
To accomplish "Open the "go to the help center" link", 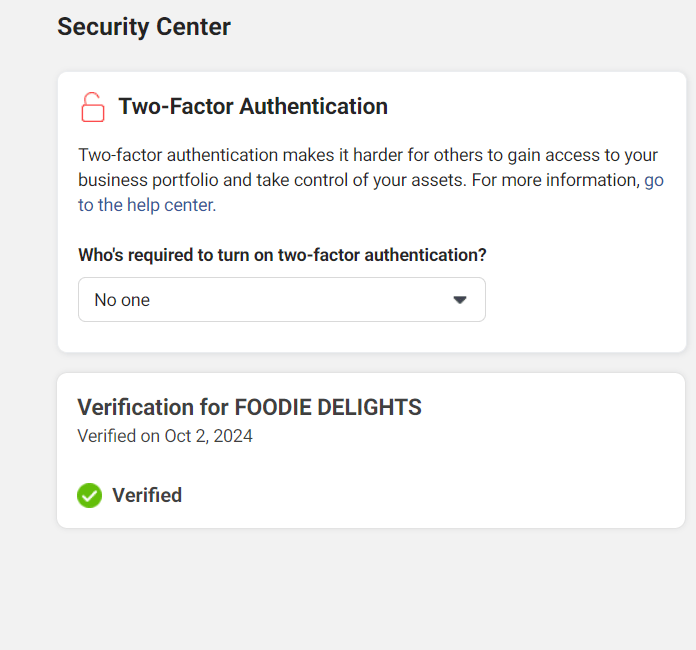I will tap(653, 181).
